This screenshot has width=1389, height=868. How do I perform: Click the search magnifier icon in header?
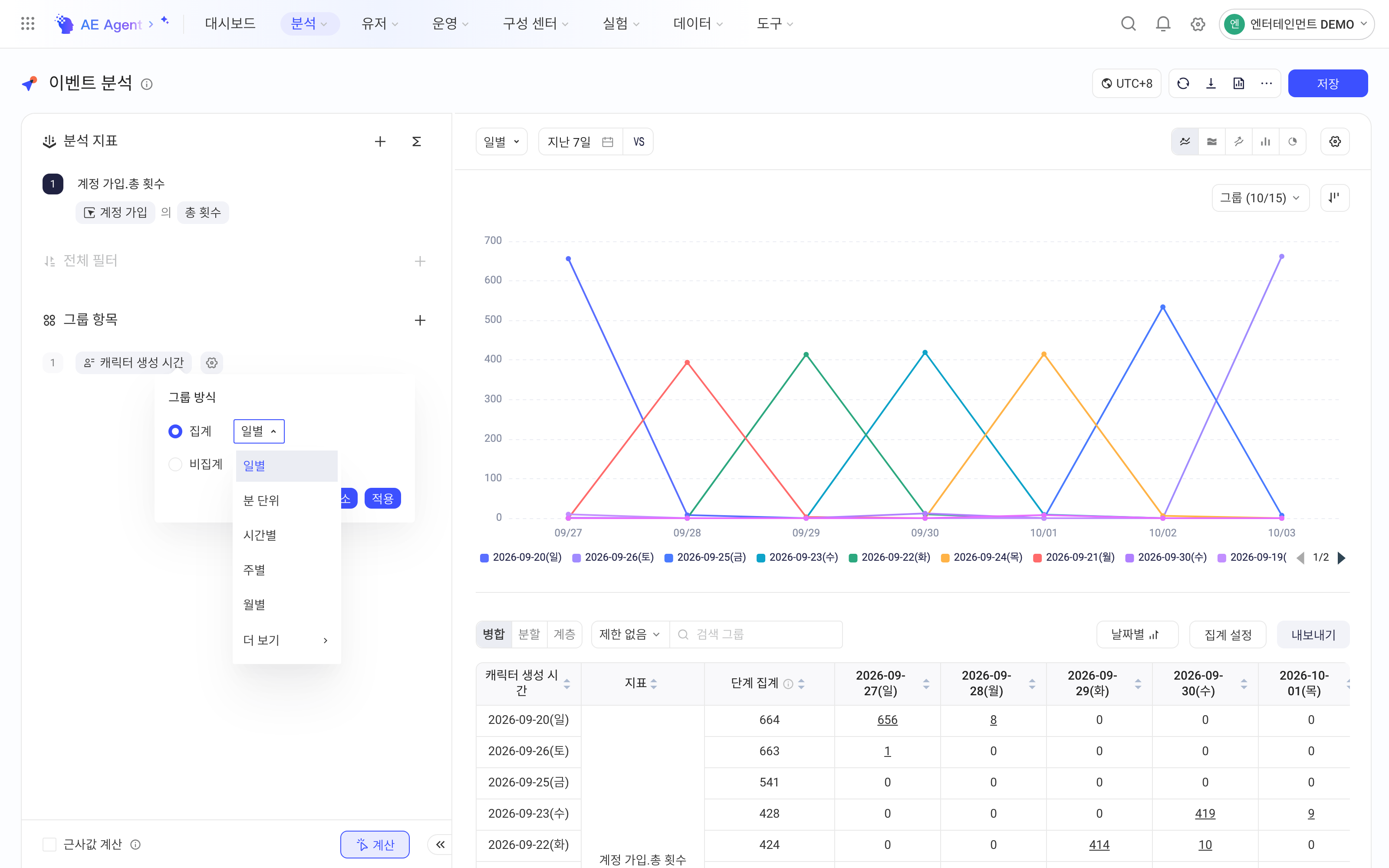pyautogui.click(x=1129, y=23)
